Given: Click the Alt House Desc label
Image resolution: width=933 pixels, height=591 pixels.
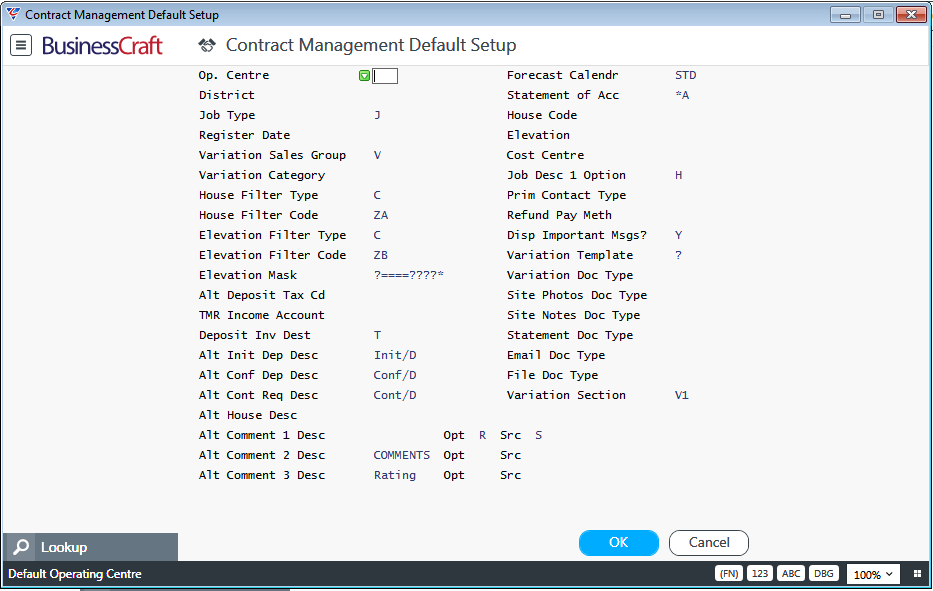Looking at the screenshot, I should (248, 415).
